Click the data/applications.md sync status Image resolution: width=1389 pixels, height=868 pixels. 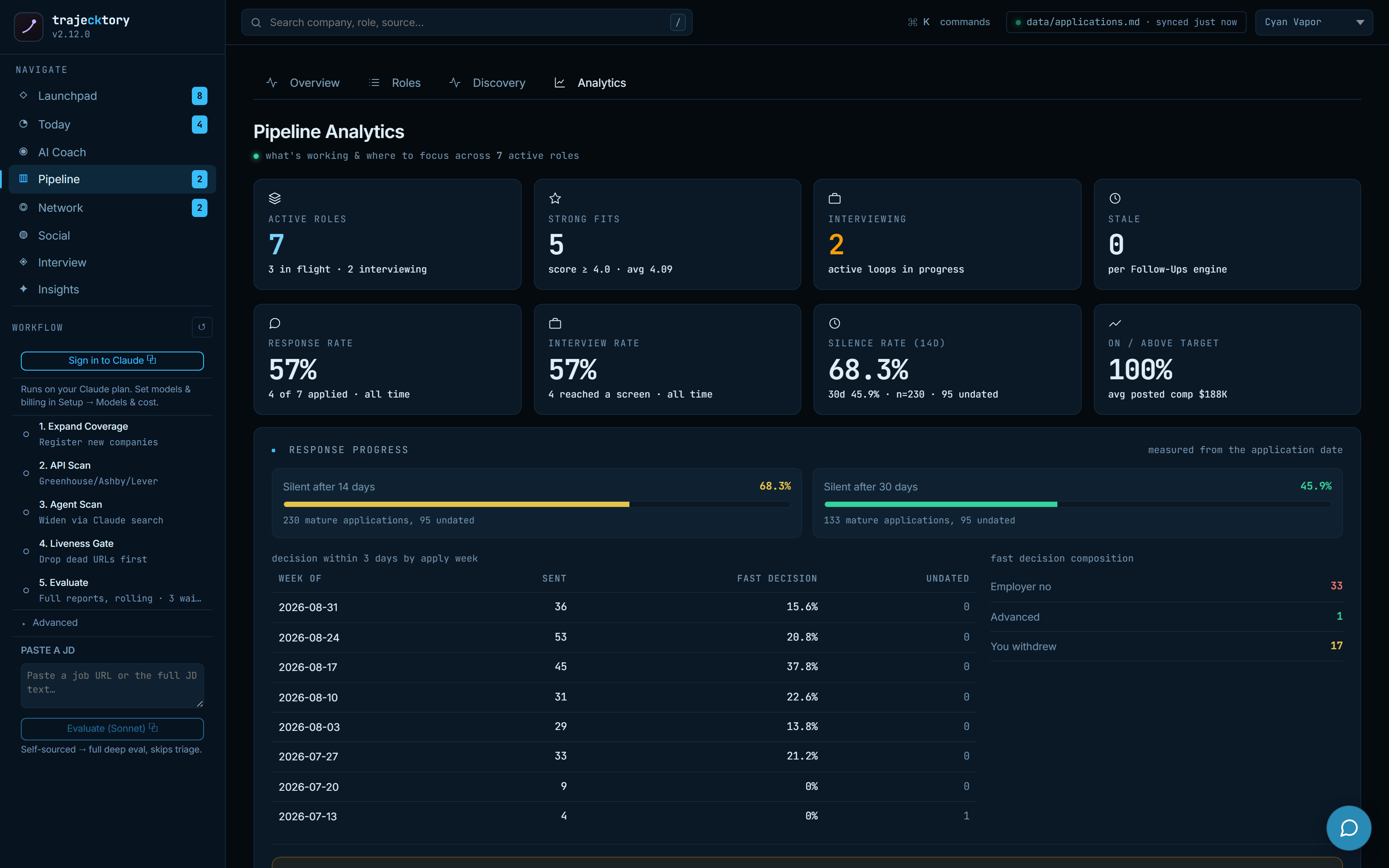click(x=1126, y=23)
